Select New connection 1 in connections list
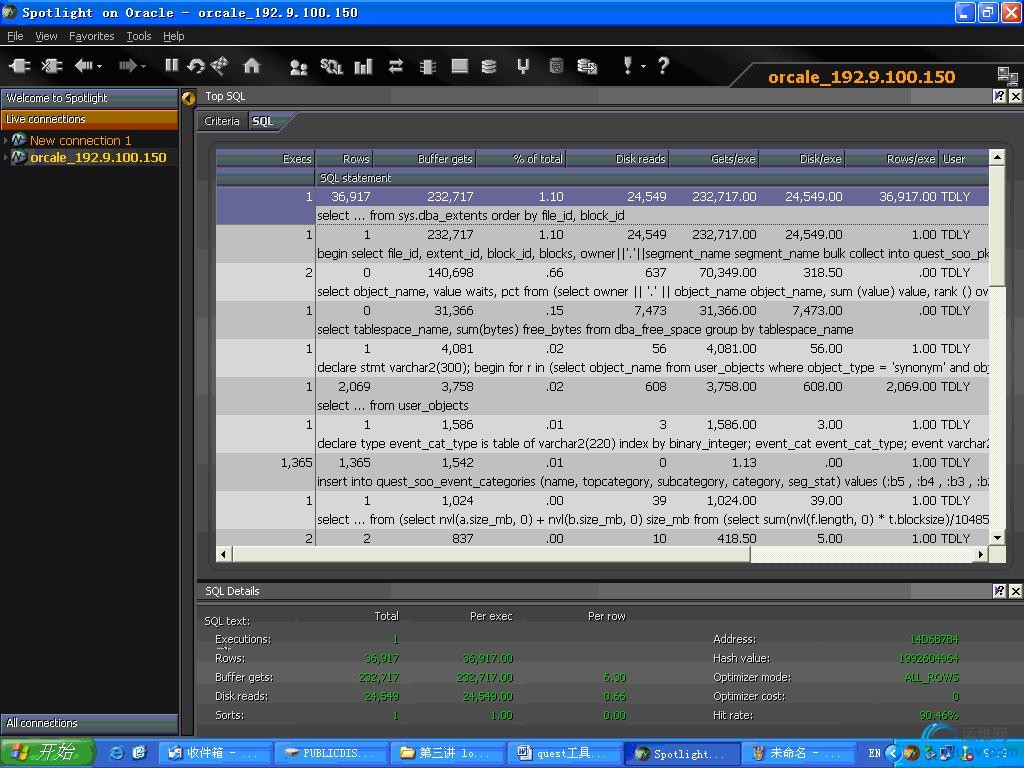Viewport: 1024px width, 768px height. click(80, 140)
